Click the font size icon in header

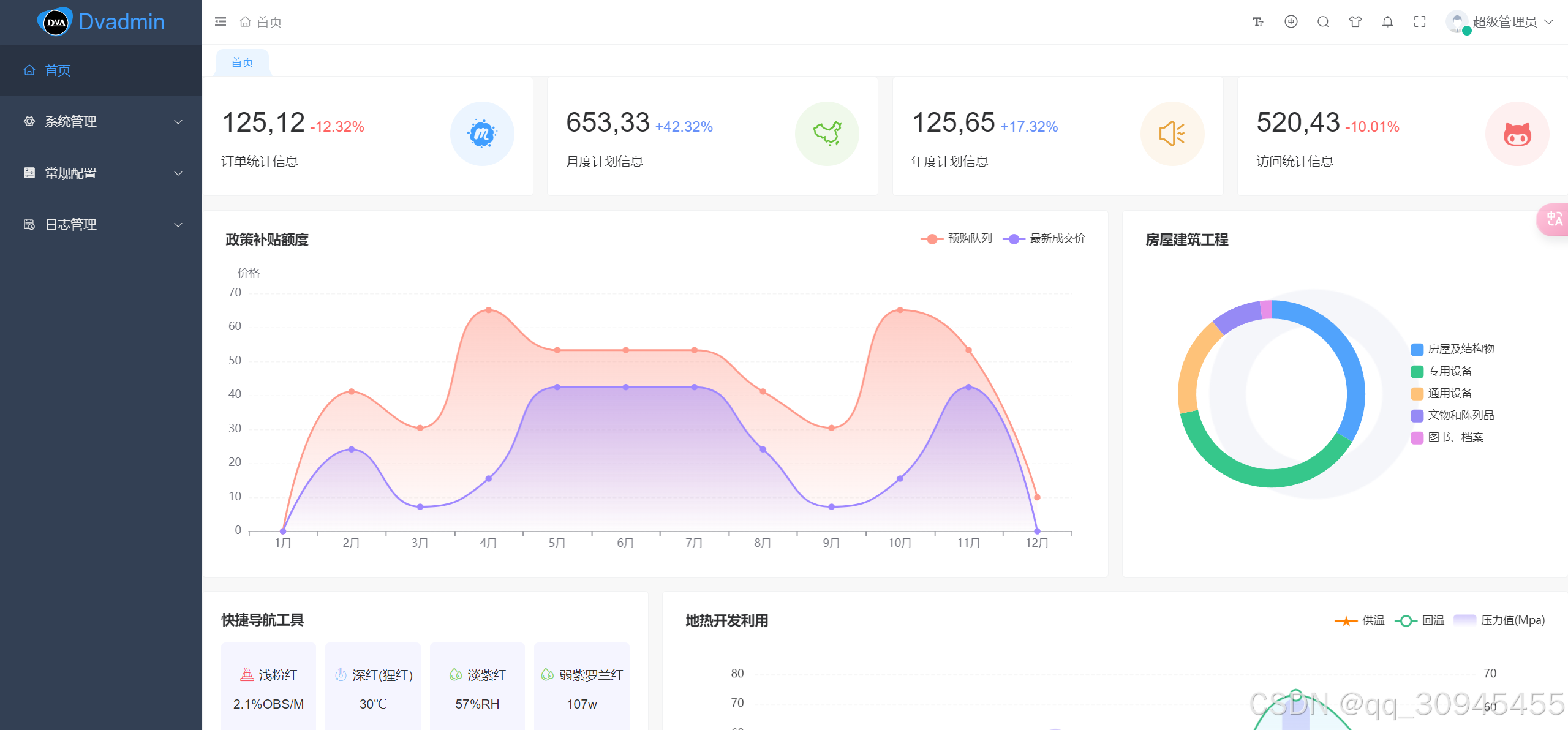[x=1258, y=22]
